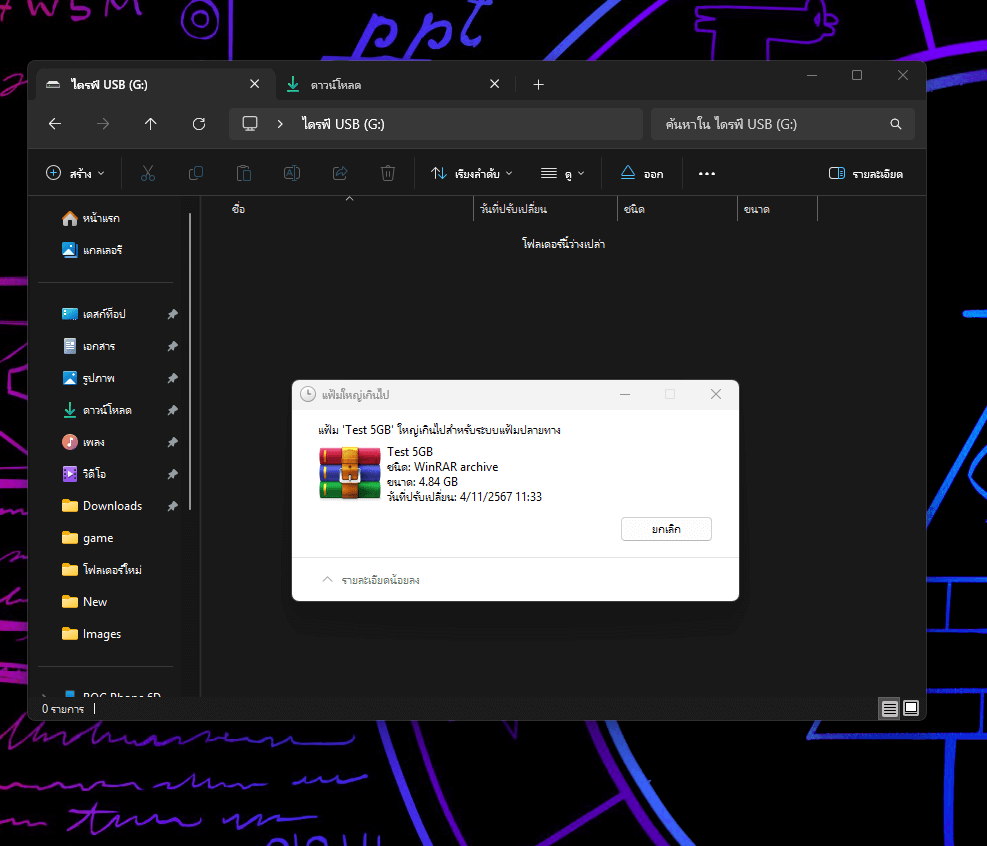This screenshot has height=846, width=987.
Task: Collapse รายละเอียดน้อยลง fewer details in dialog
Action: pyautogui.click(x=371, y=580)
